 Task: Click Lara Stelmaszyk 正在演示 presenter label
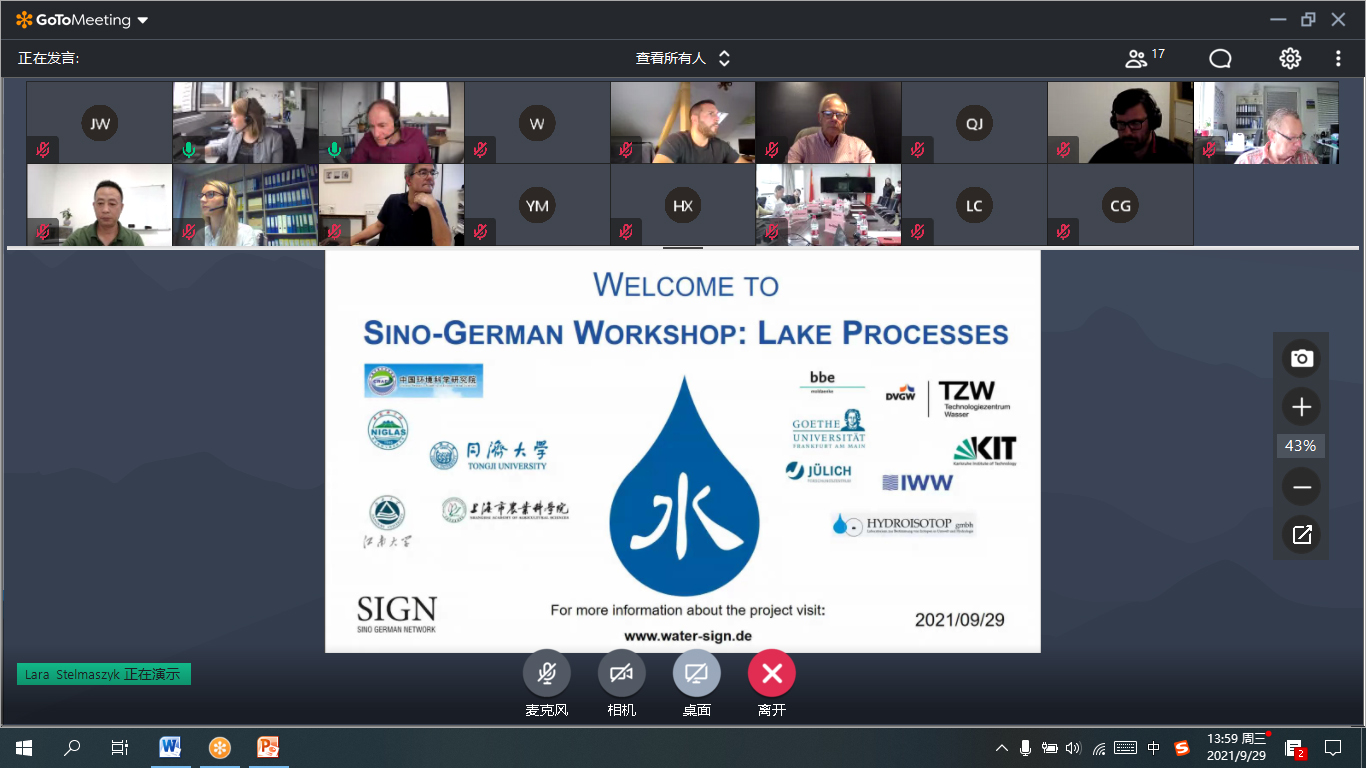(103, 675)
